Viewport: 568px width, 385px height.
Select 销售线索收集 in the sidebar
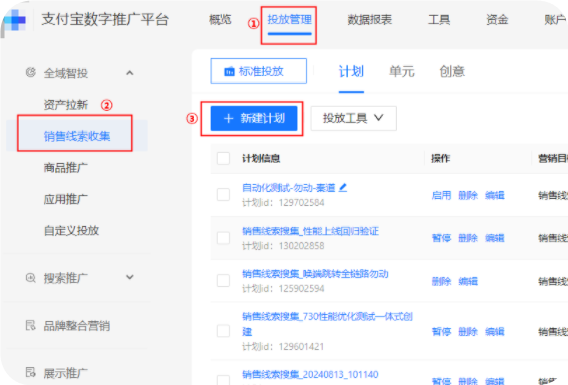click(x=77, y=136)
